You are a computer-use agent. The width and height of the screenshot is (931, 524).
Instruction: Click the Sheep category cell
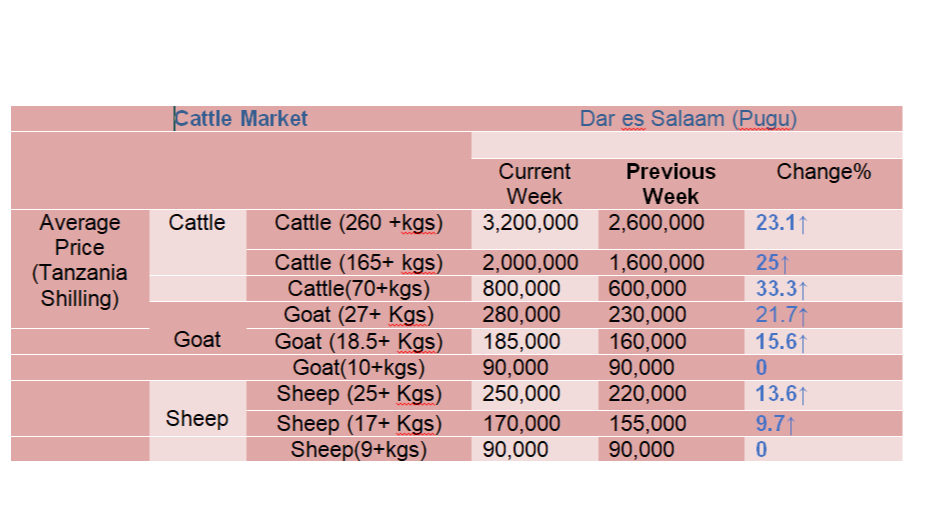(x=197, y=418)
